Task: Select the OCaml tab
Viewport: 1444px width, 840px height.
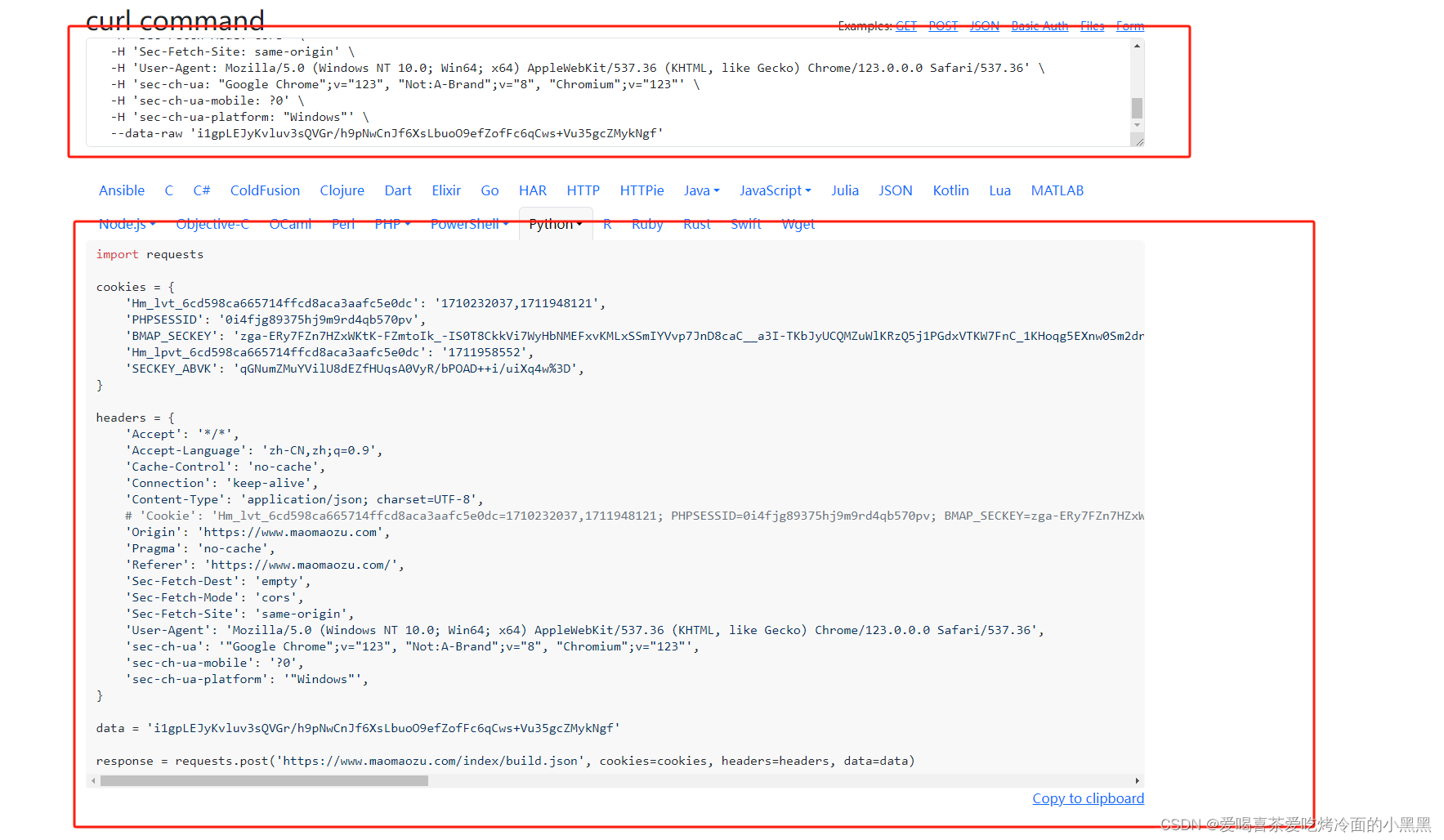Action: click(x=291, y=224)
